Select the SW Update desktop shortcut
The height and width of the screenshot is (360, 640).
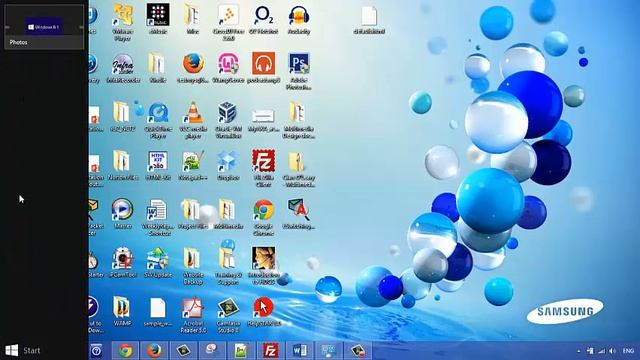click(158, 263)
